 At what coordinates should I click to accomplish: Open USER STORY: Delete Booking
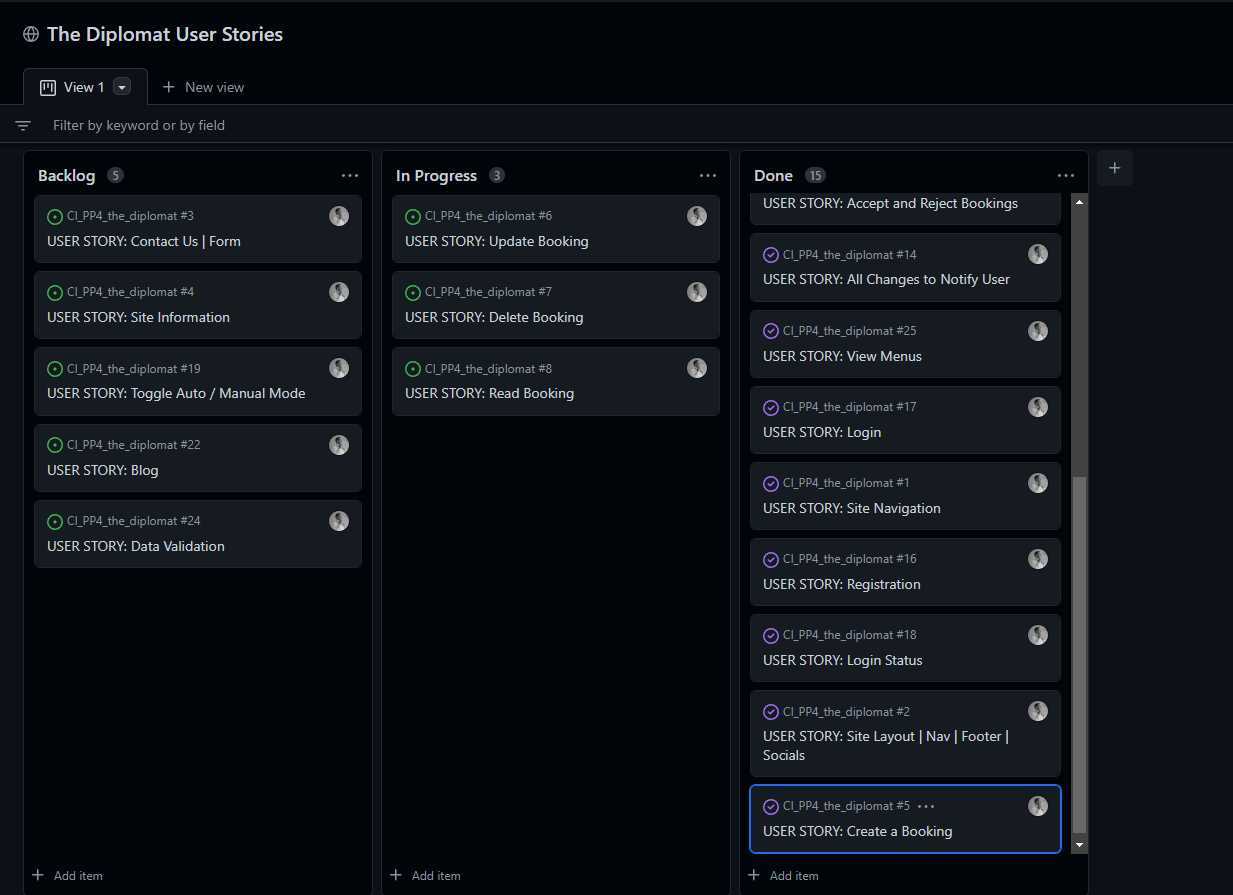tap(494, 317)
